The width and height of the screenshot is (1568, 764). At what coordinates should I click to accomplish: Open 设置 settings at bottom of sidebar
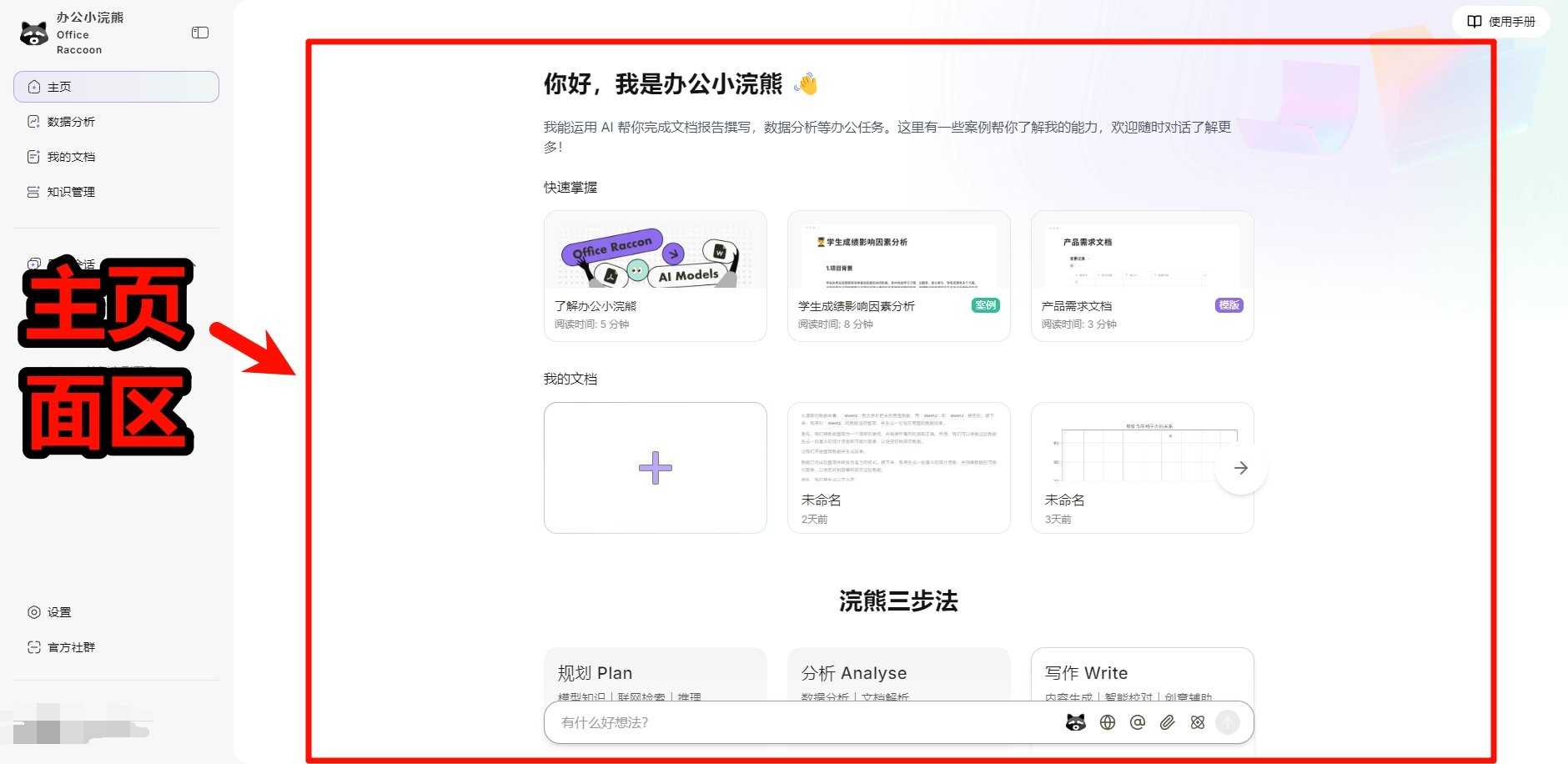58,611
